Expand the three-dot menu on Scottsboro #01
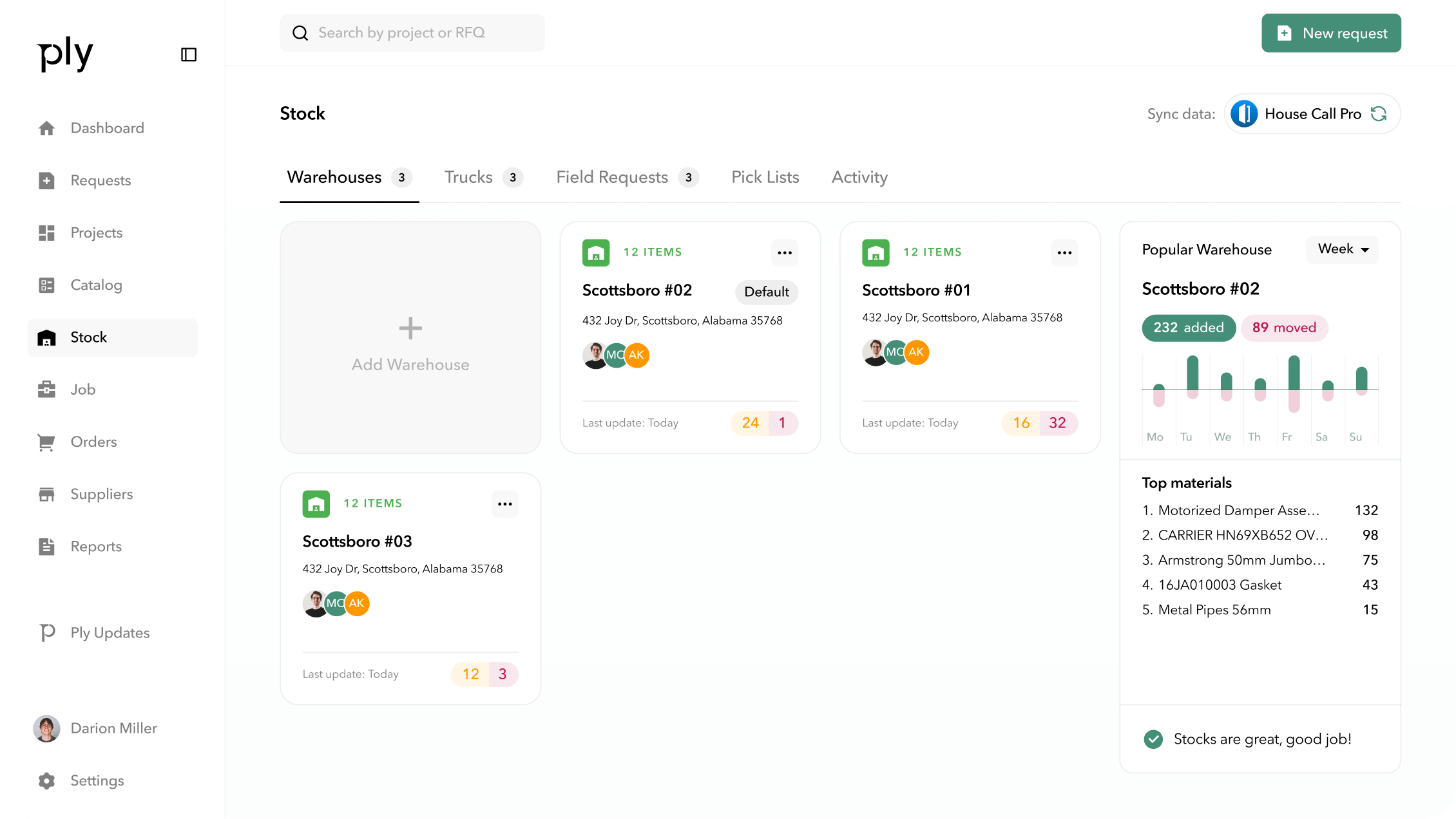 pyautogui.click(x=1064, y=252)
